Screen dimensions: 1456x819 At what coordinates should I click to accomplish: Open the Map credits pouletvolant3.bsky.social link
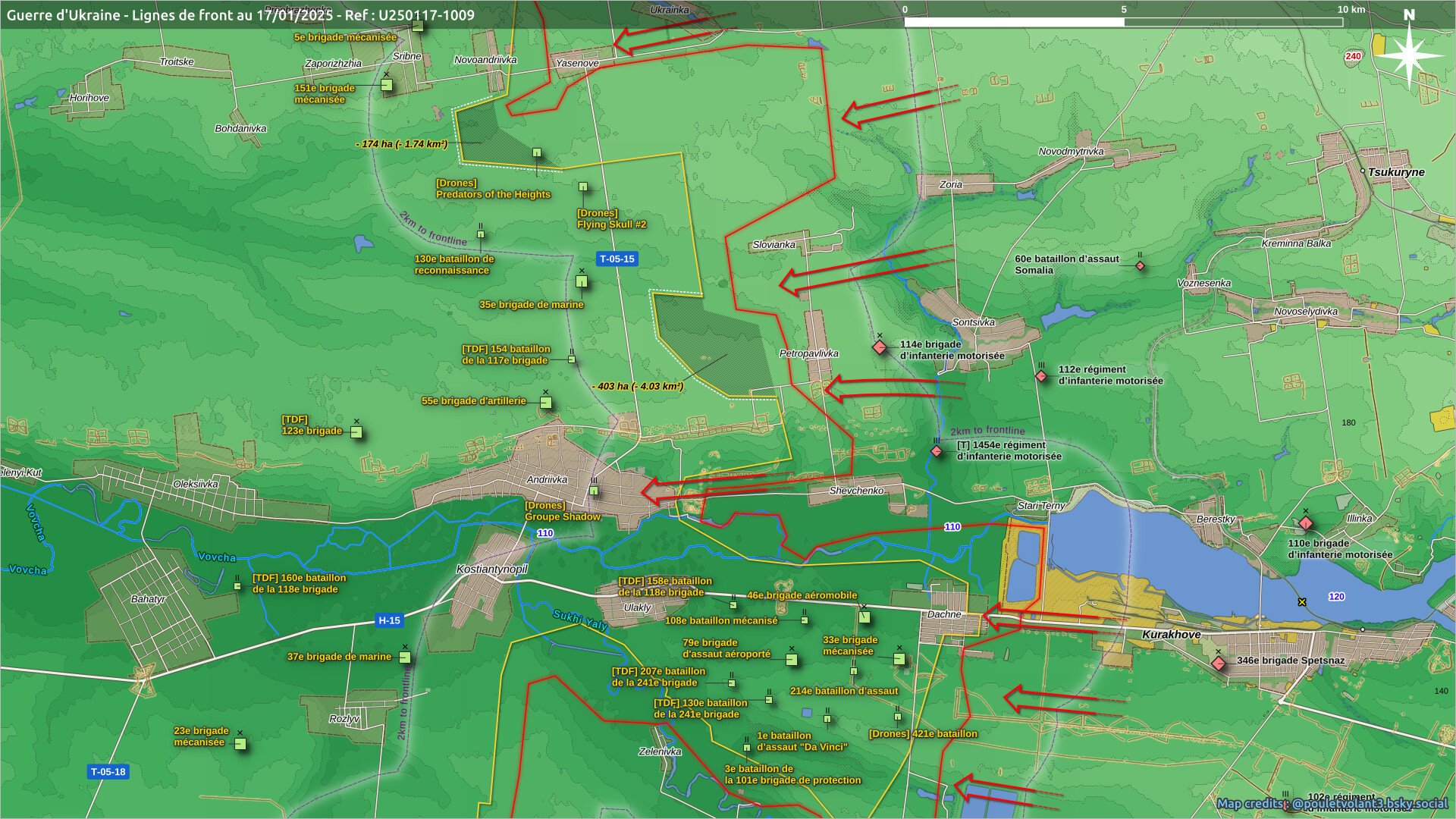(1332, 803)
